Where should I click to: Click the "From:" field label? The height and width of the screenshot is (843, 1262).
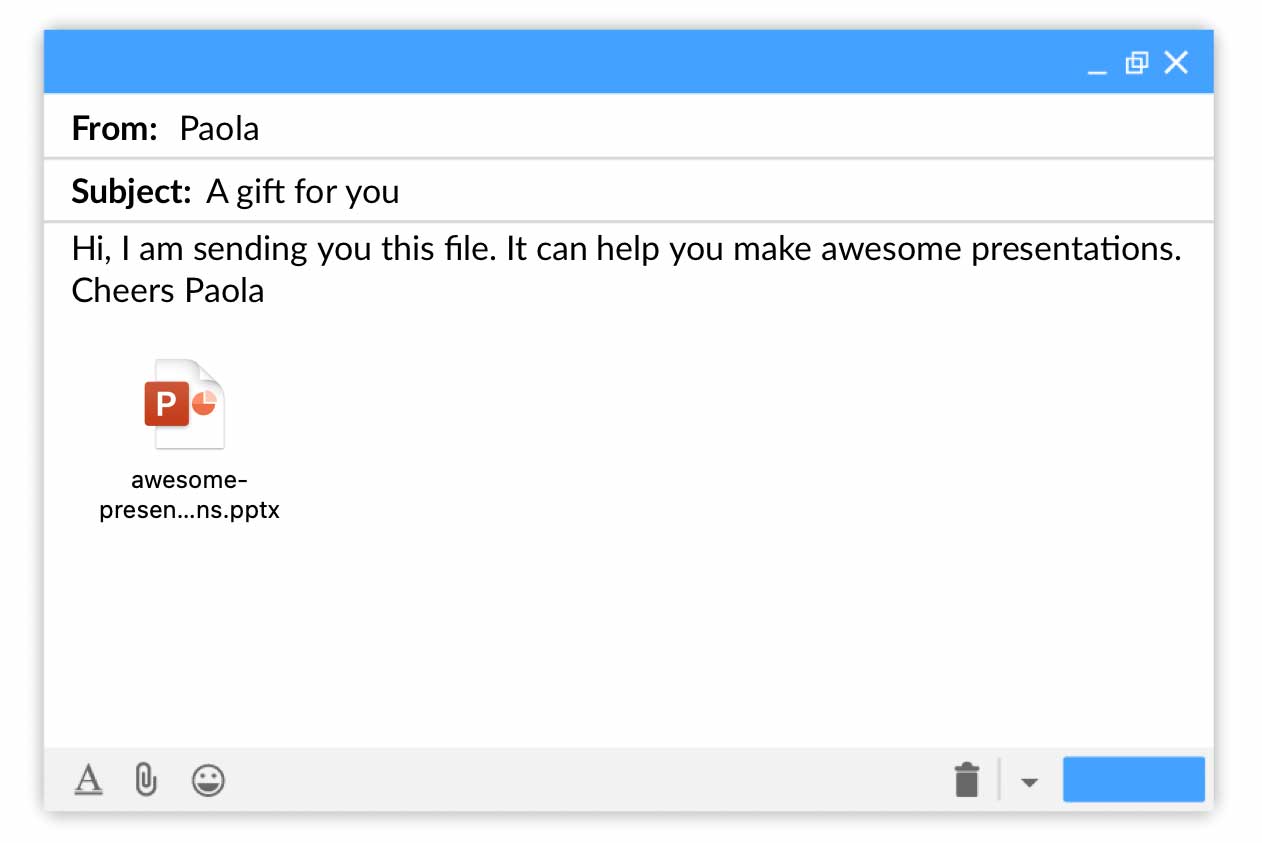[x=115, y=128]
